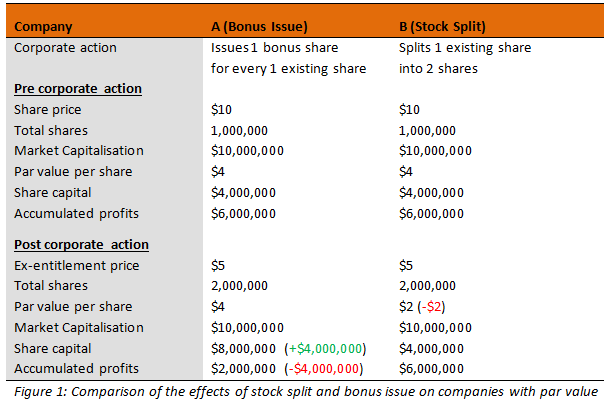Click Company A's "$2,000,000" accumulated profits value
Viewport: 613px width, 403px height.
point(243,368)
